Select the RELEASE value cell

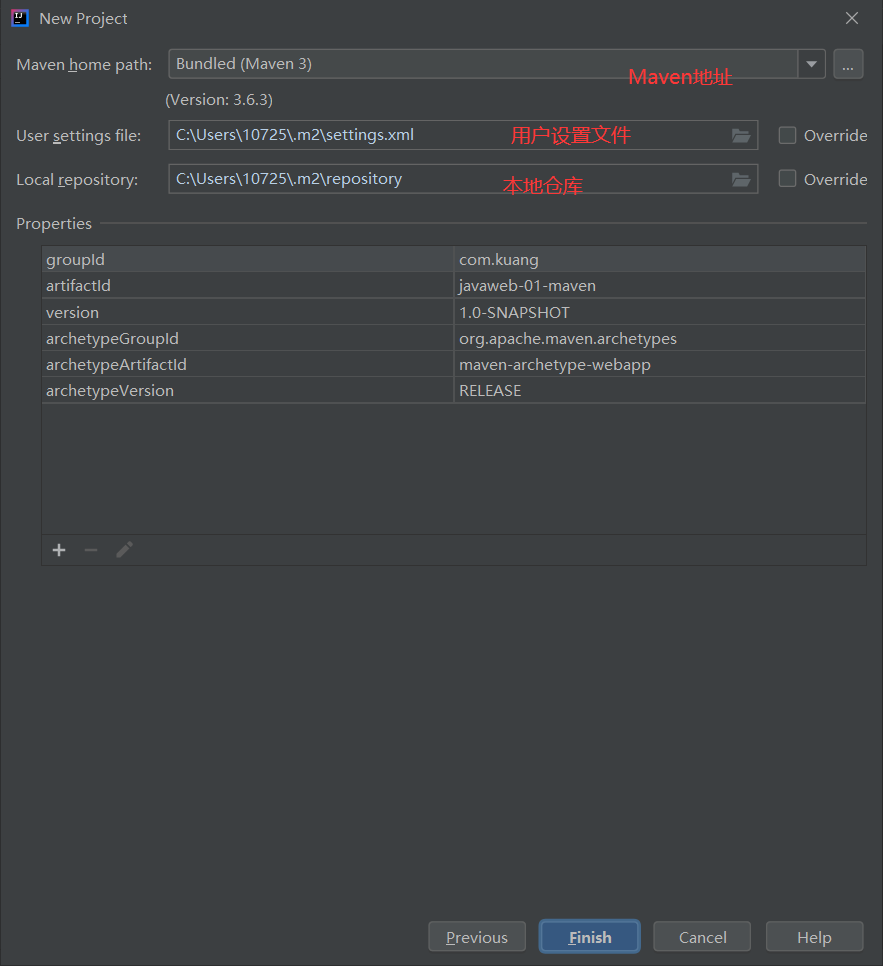coord(659,391)
